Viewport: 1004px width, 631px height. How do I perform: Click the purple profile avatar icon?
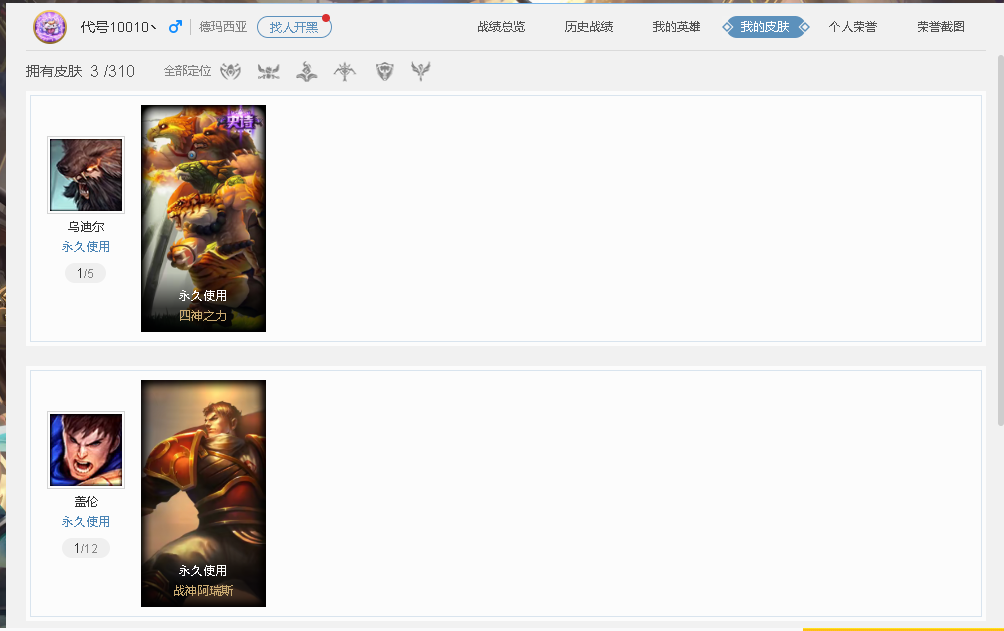[50, 27]
